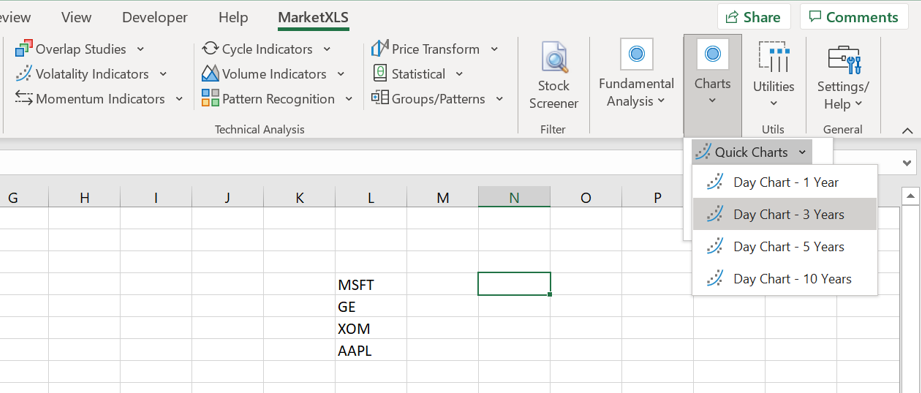Click the Groups/Patterns icon
921x393 pixels.
[x=380, y=98]
